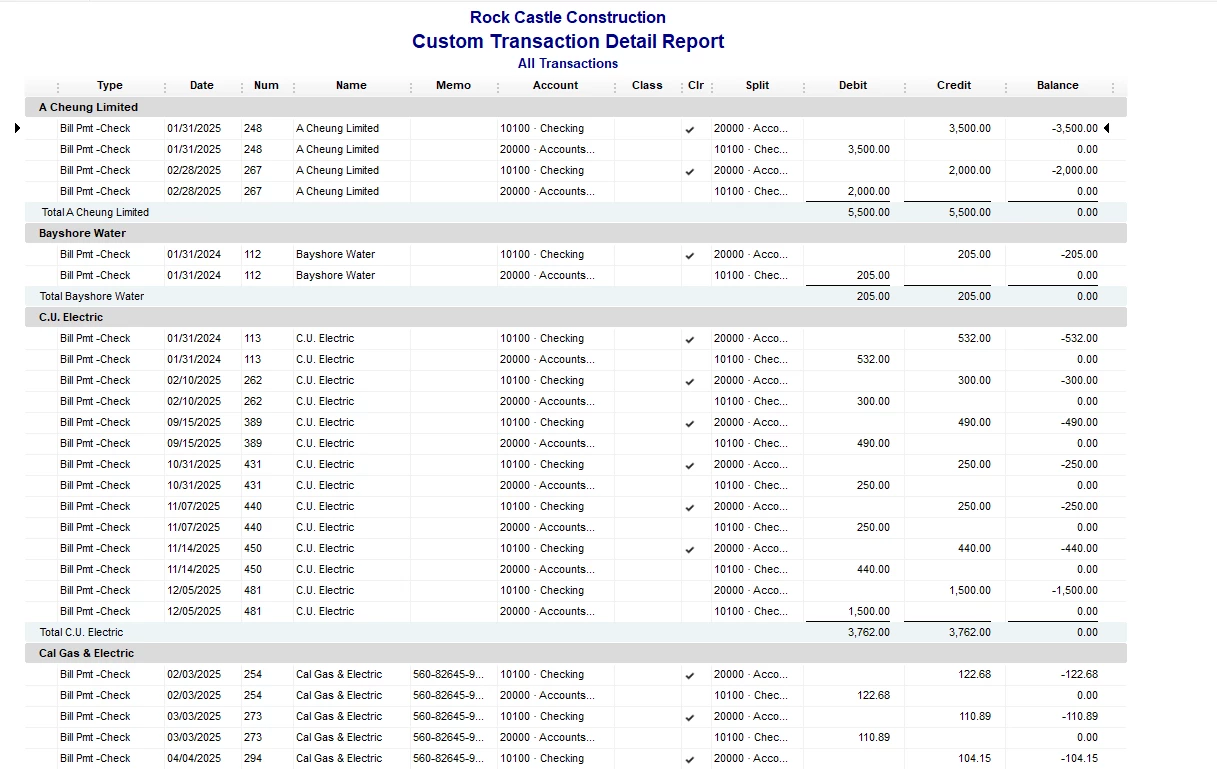Click the Total Bayshore Water row label
The image size is (1217, 769).
pyautogui.click(x=92, y=296)
